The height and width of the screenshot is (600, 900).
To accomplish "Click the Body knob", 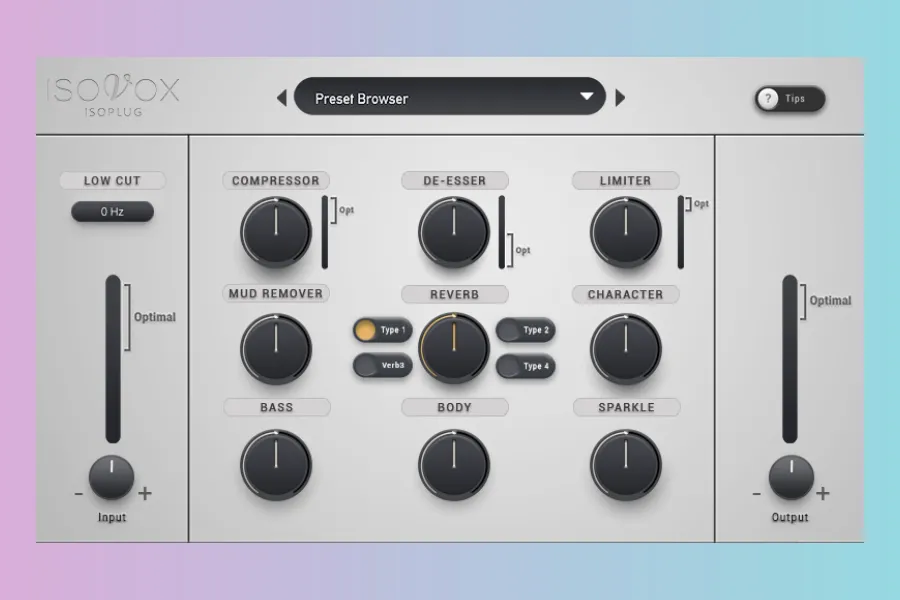I will 454,465.
